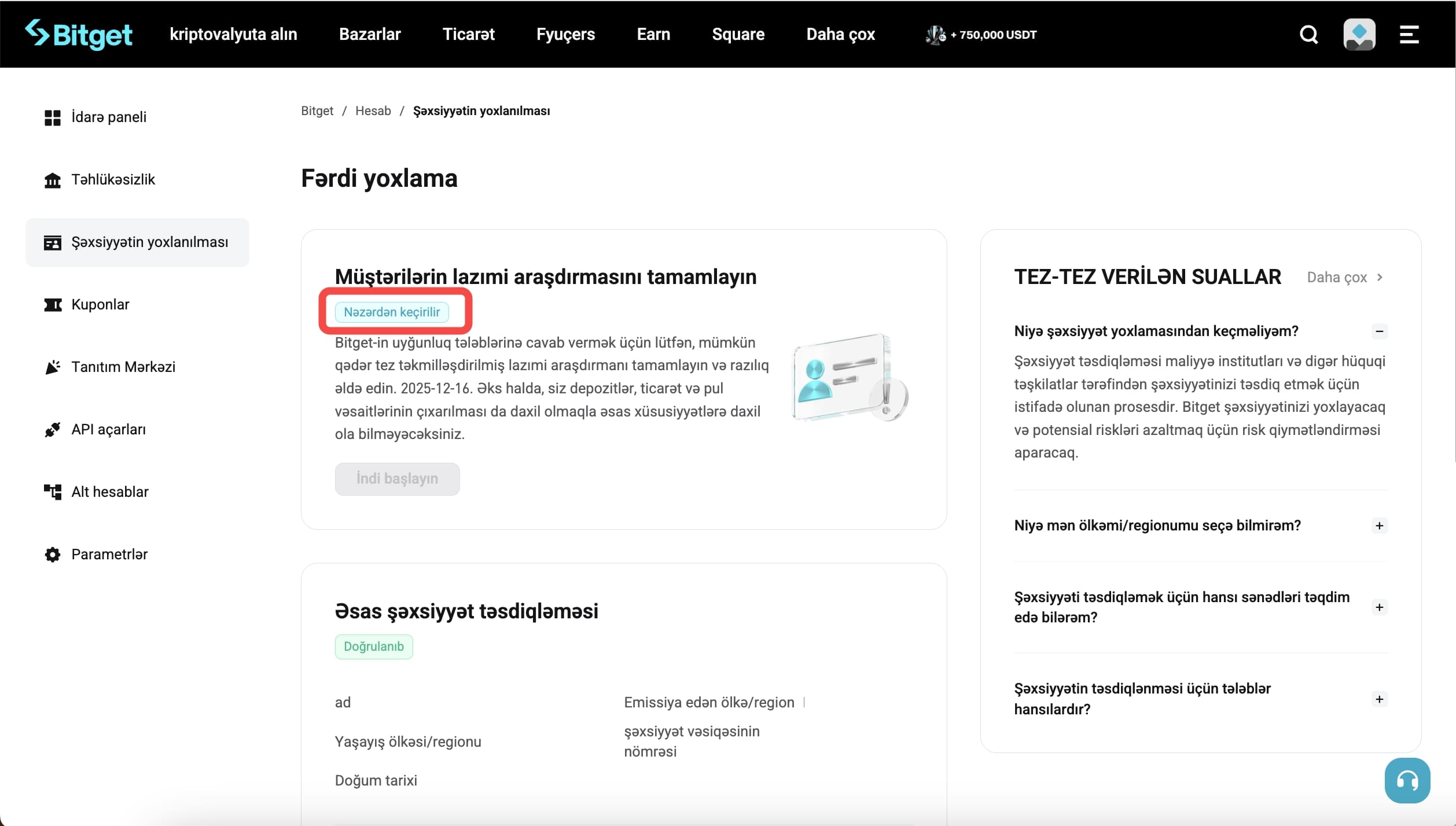
Task: Click the İndi başlayın button
Action: [x=397, y=478]
